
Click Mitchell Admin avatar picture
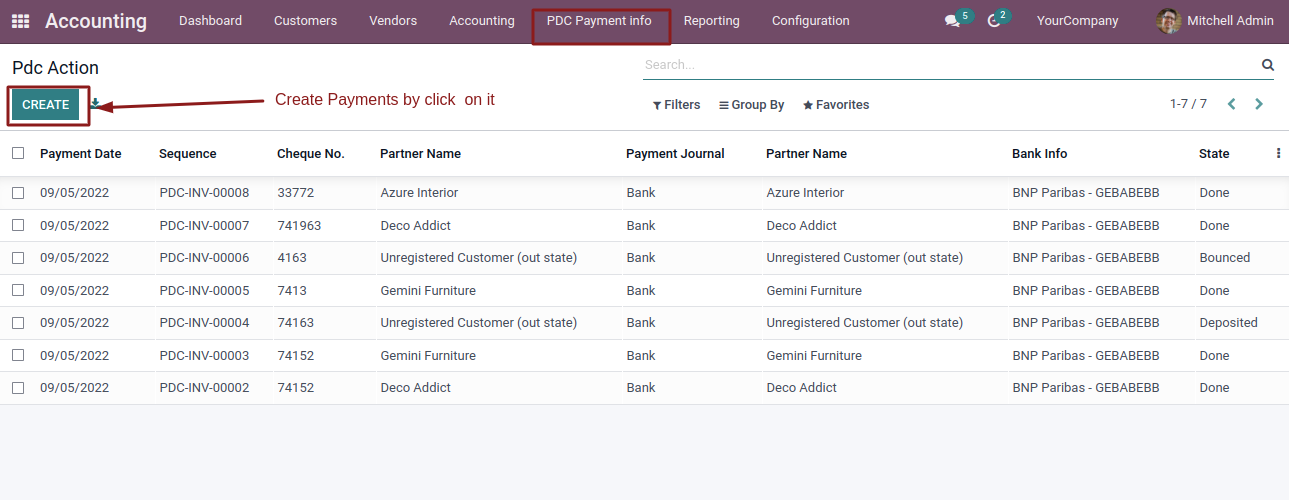pyautogui.click(x=1168, y=21)
